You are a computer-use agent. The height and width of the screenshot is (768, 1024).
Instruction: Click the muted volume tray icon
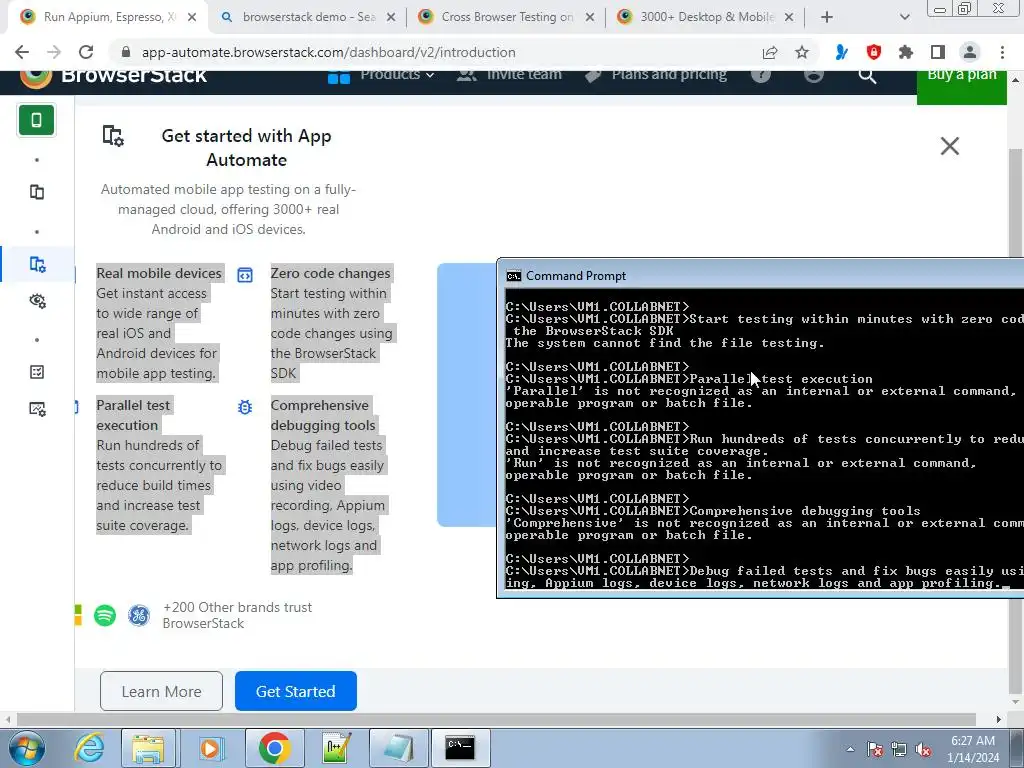923,750
